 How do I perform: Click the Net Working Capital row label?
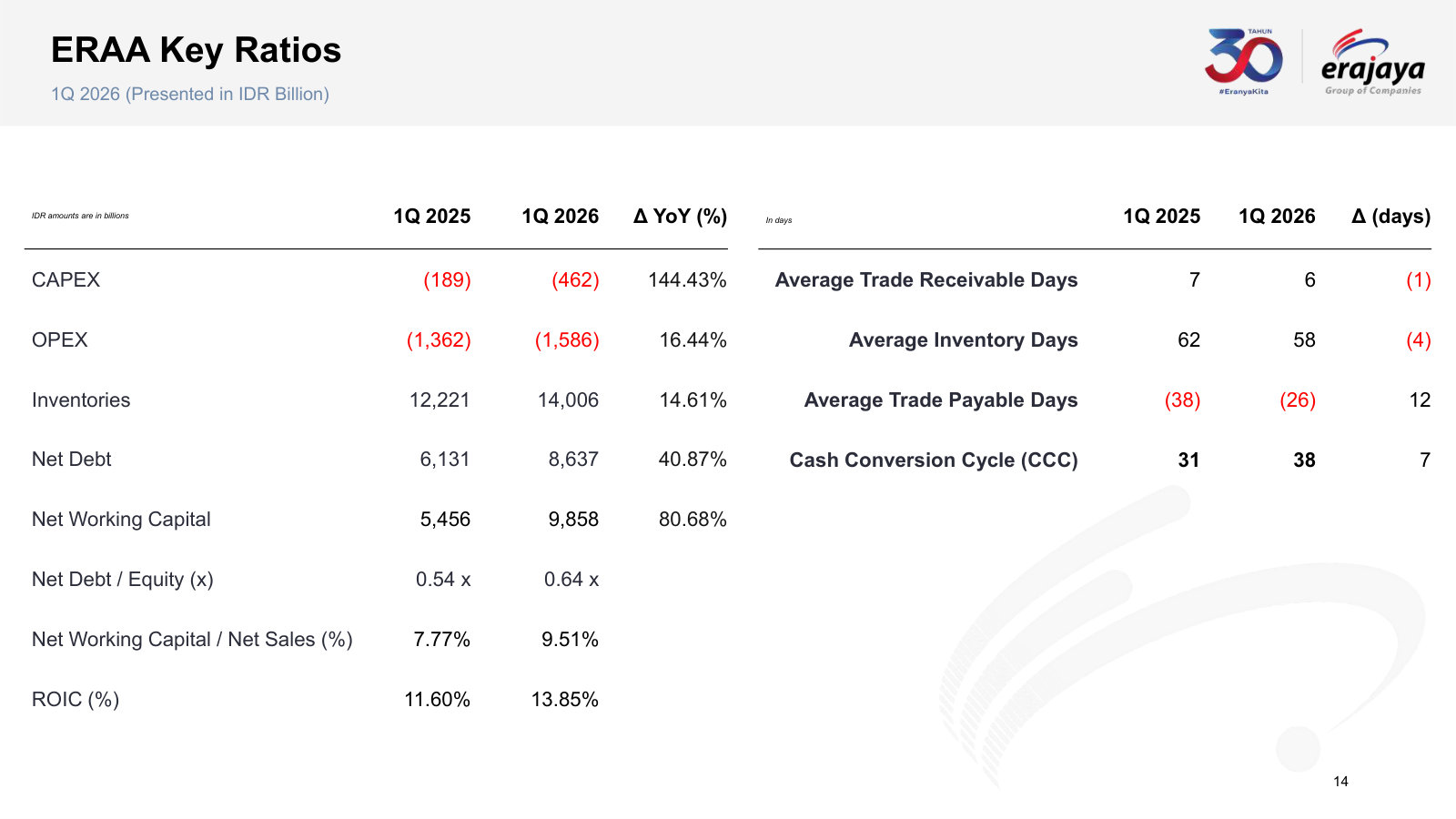pos(121,520)
